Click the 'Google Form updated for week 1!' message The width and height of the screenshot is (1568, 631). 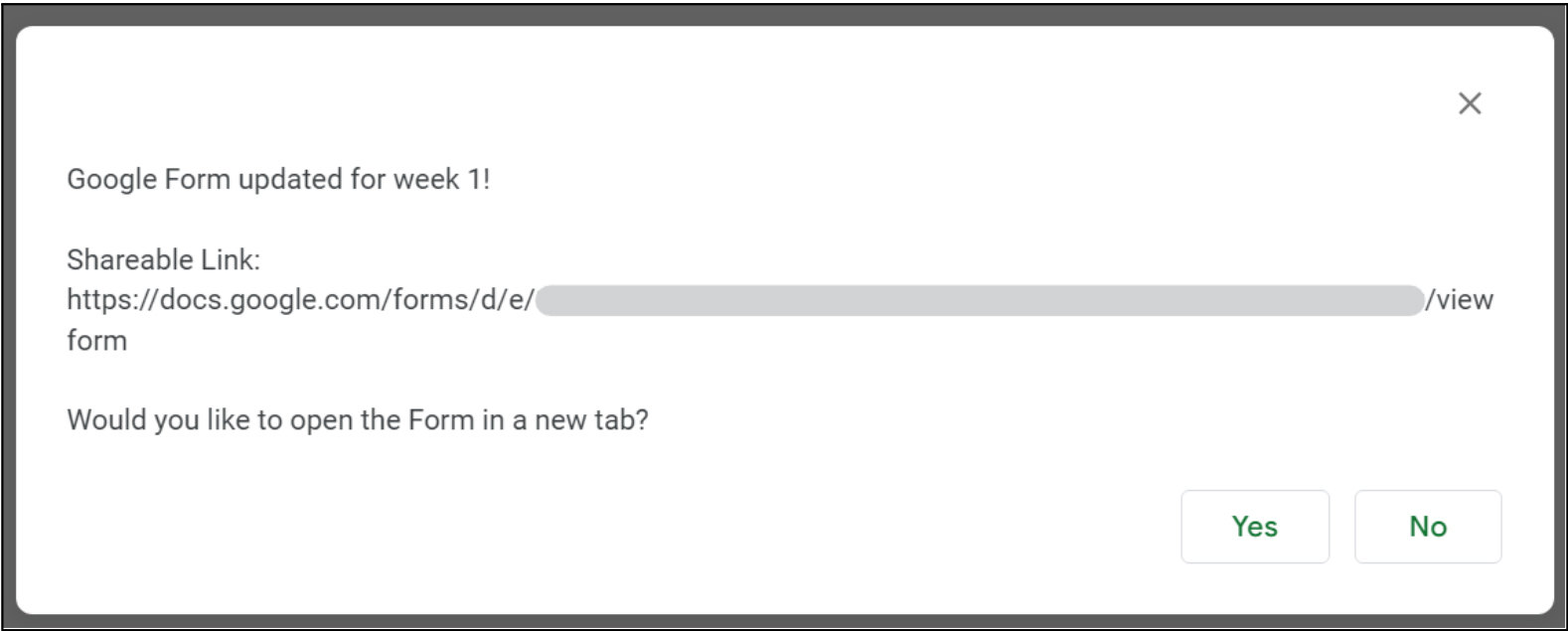click(x=278, y=180)
